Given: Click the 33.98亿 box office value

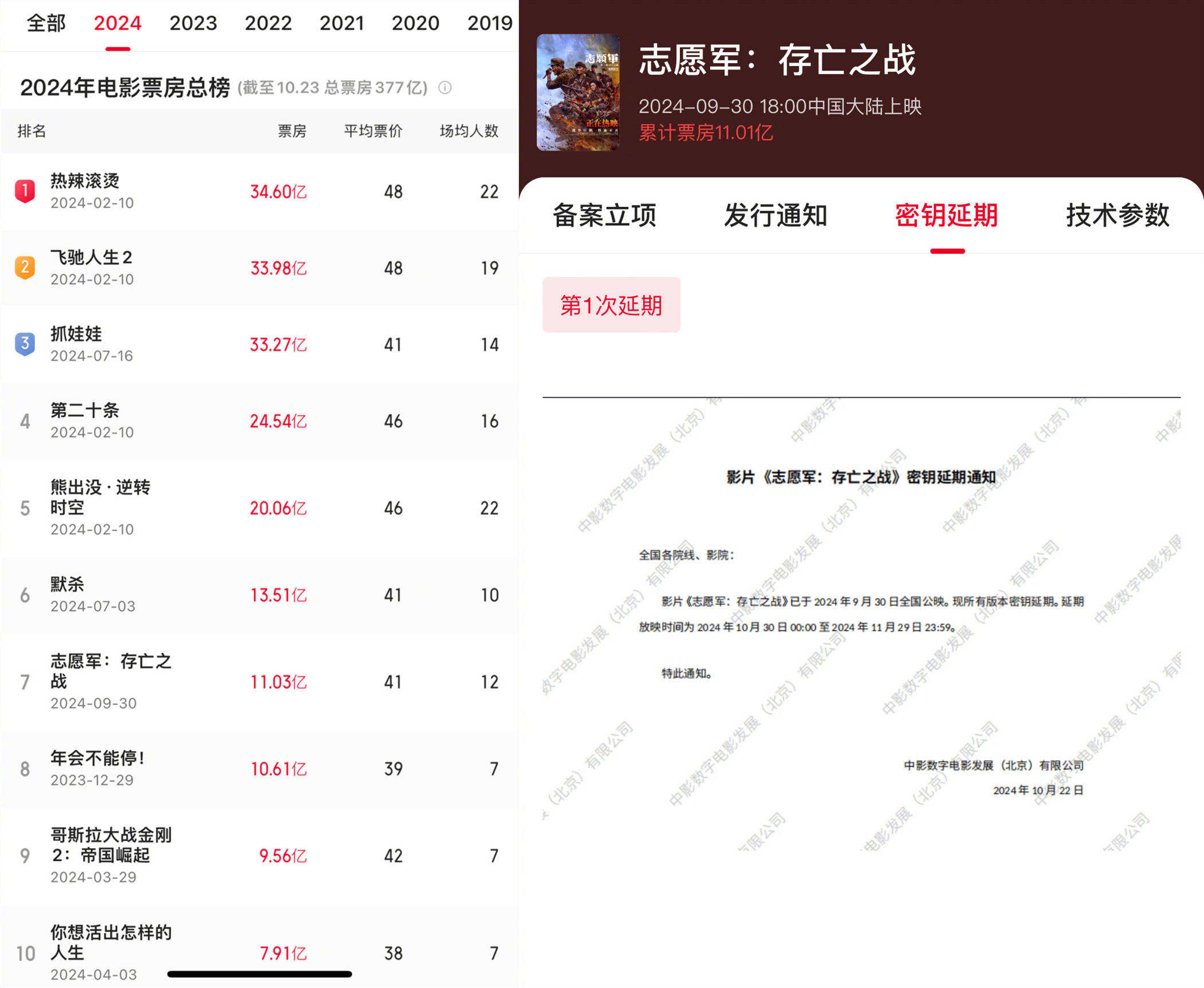Looking at the screenshot, I should pyautogui.click(x=278, y=267).
